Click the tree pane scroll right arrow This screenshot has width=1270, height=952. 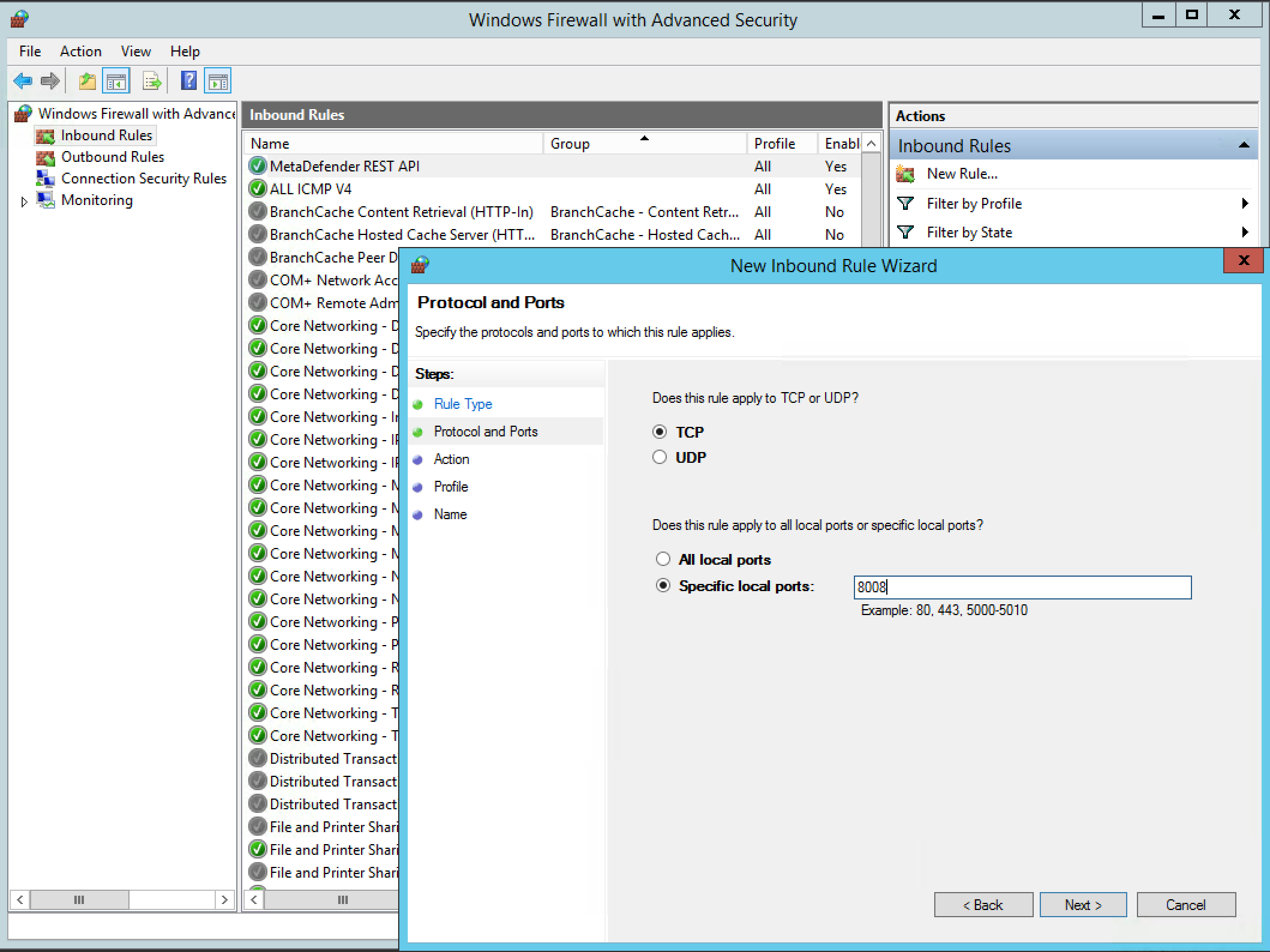(x=224, y=900)
